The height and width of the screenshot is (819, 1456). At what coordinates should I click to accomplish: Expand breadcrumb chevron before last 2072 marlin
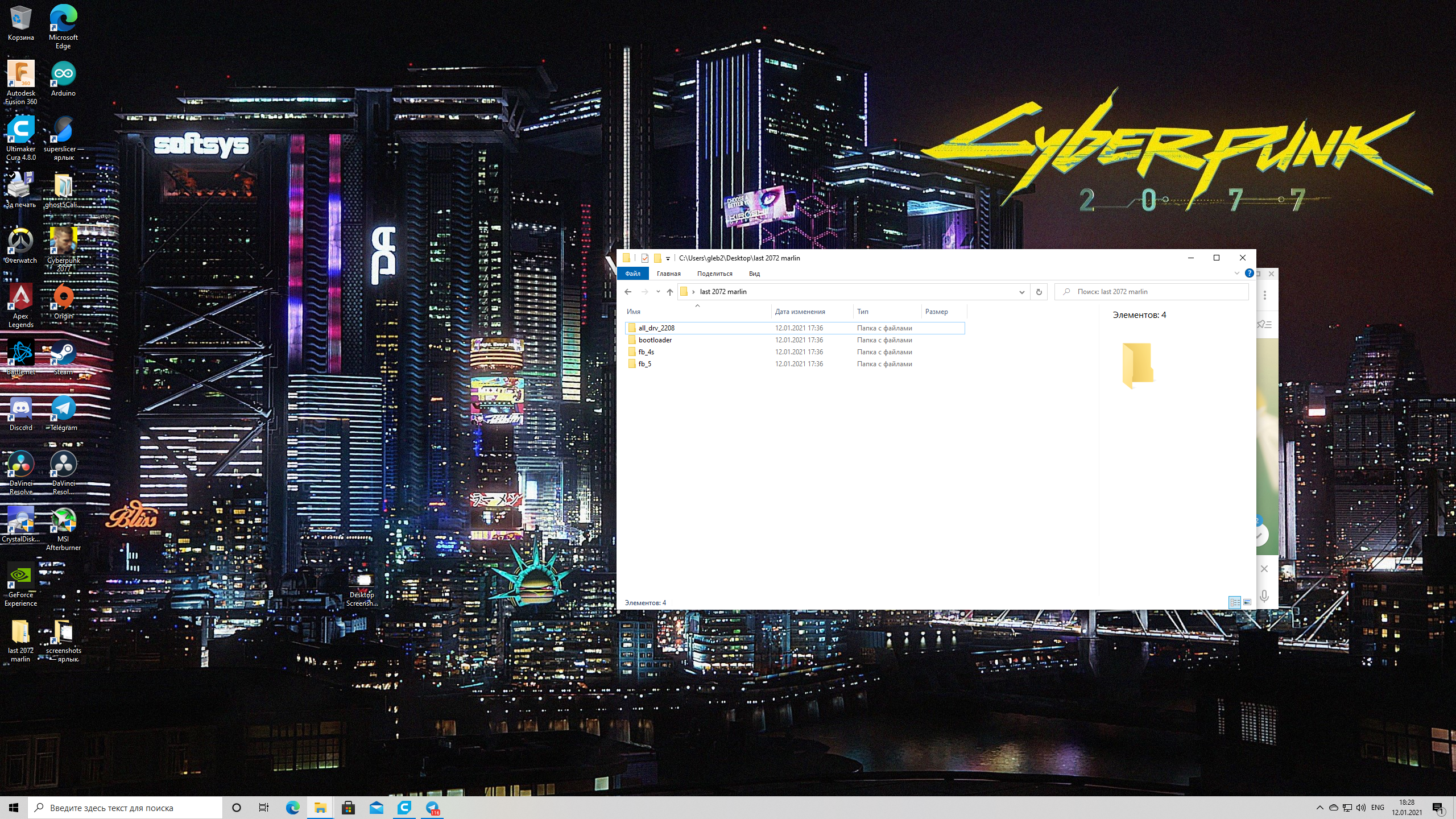tap(693, 292)
